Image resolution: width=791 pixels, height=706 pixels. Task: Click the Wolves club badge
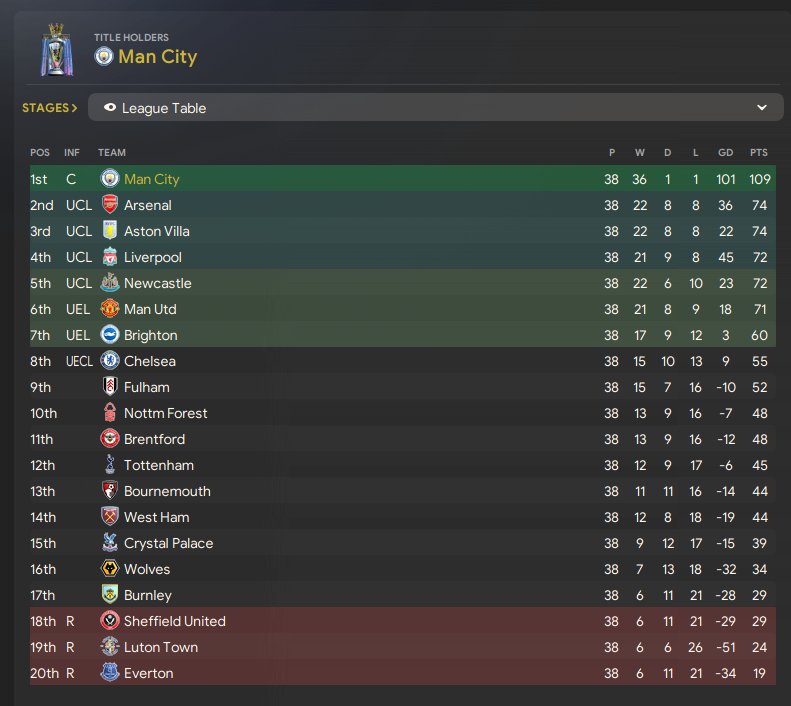point(109,569)
